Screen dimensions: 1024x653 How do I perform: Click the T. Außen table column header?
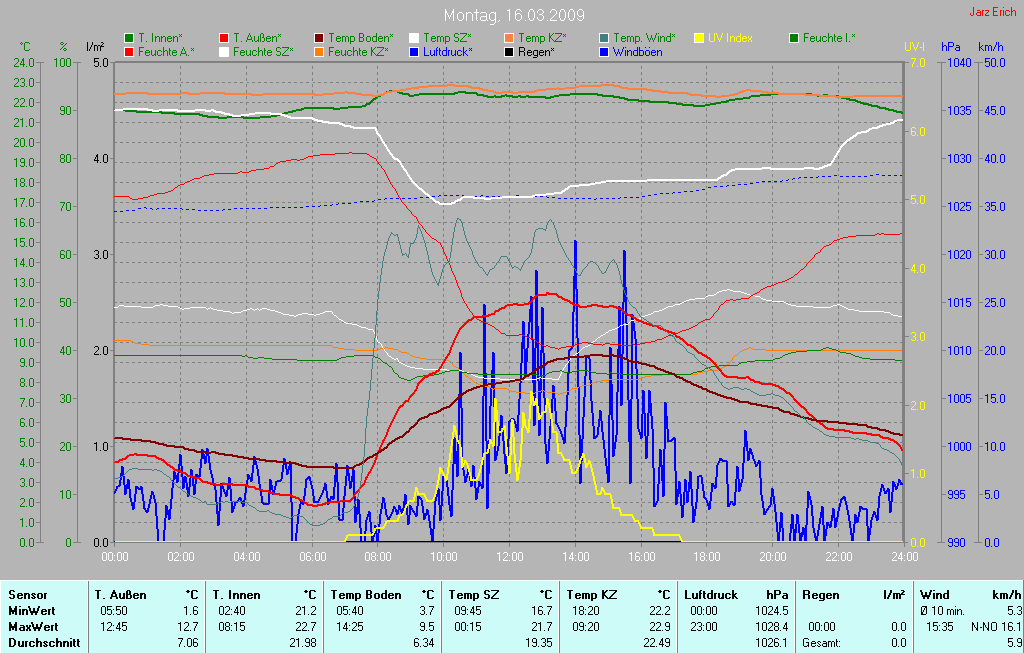120,595
